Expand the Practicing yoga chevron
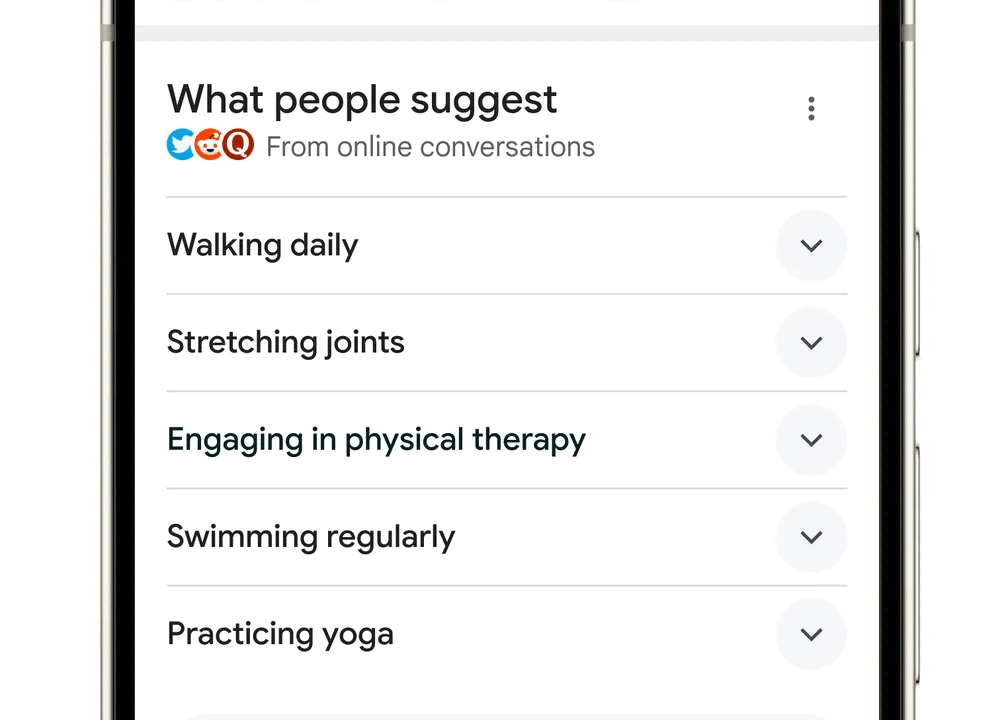Viewport: 1000px width, 720px height. tap(811, 634)
